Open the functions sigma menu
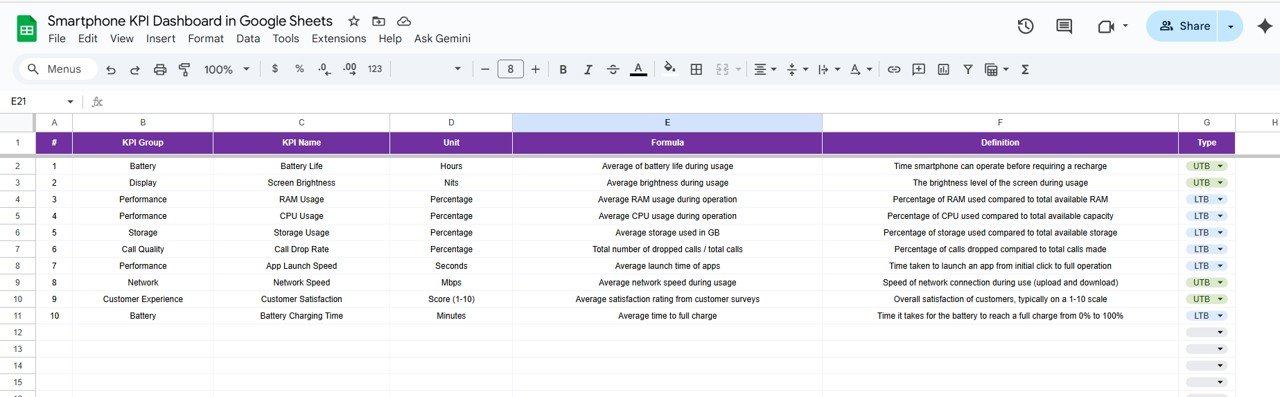The height and width of the screenshot is (397, 1280). [x=1025, y=69]
